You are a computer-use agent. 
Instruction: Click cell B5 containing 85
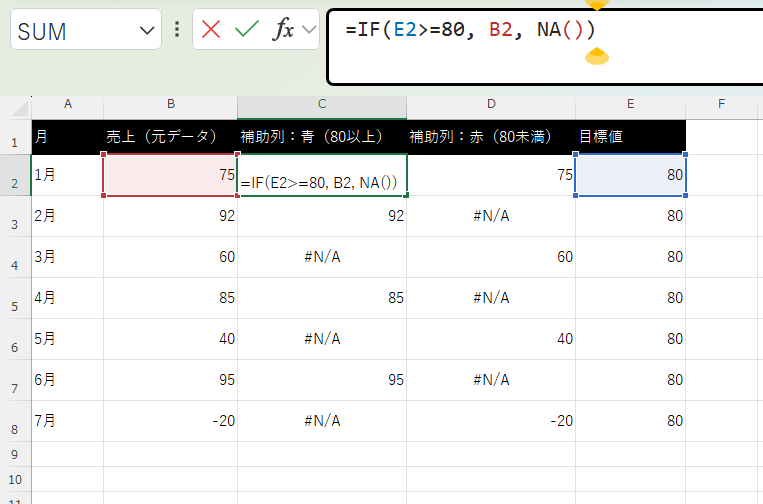point(170,298)
